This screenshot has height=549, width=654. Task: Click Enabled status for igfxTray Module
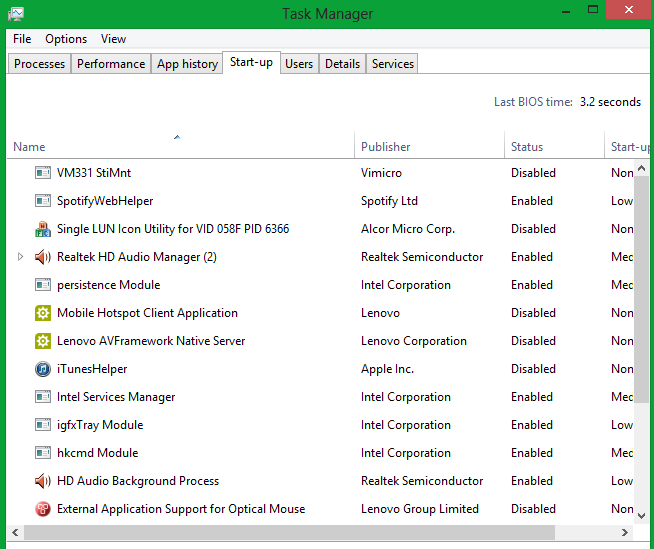(532, 425)
